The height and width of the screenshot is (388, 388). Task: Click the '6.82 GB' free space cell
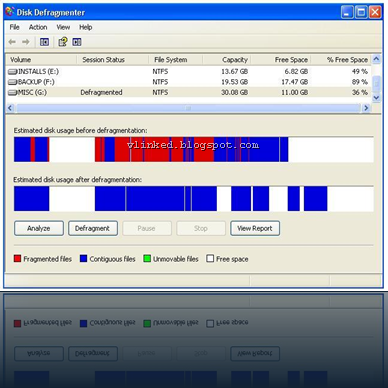pyautogui.click(x=296, y=72)
